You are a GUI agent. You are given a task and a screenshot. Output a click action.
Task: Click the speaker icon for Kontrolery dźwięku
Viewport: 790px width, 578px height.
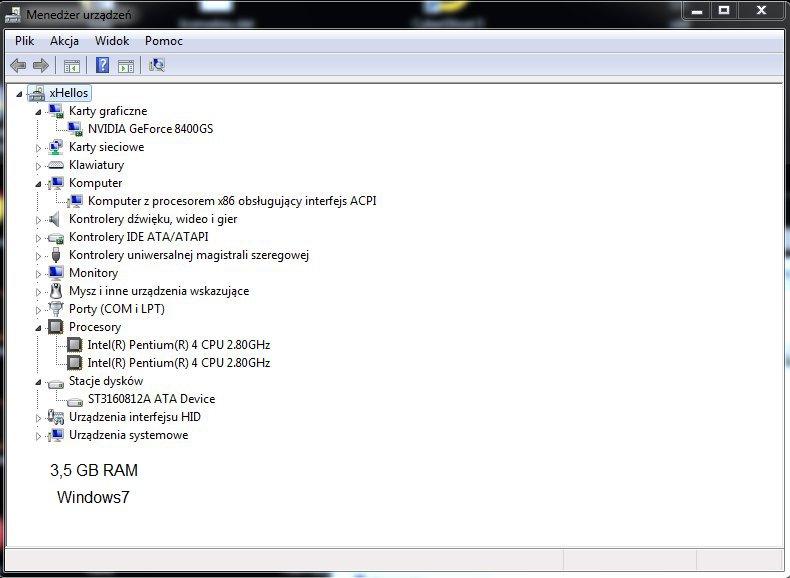tap(54, 219)
